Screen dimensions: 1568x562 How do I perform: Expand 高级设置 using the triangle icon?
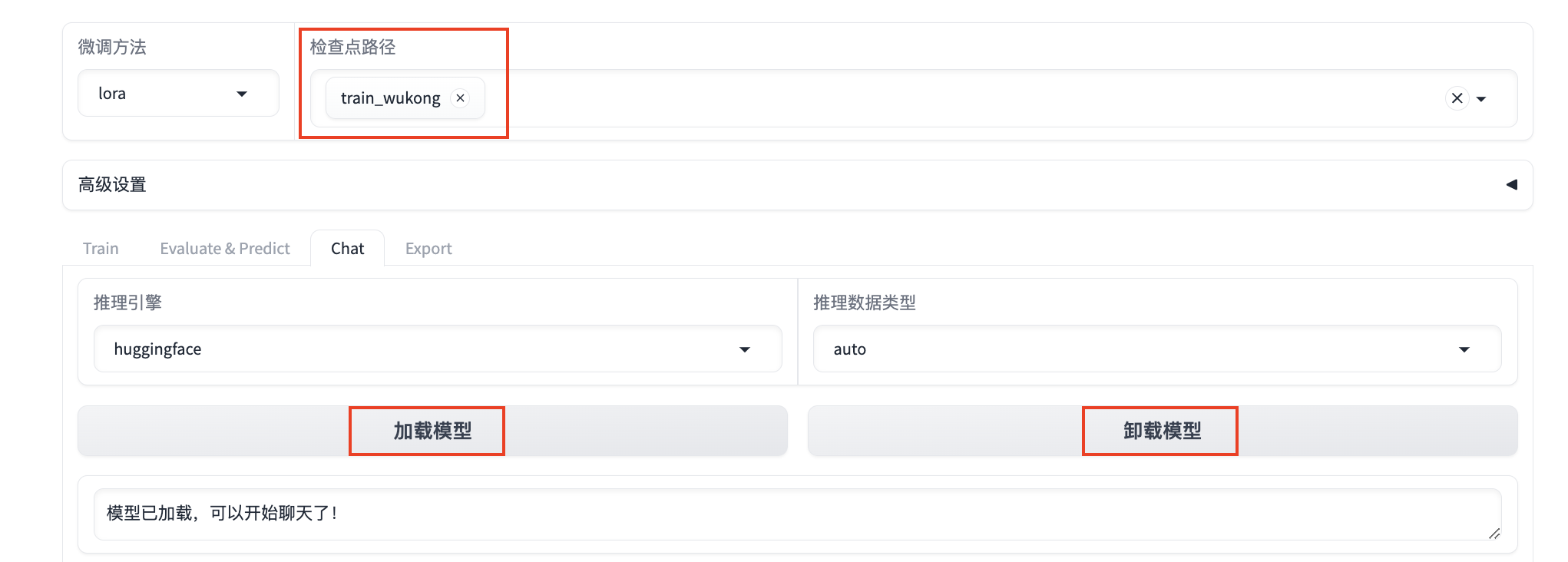tap(1511, 184)
